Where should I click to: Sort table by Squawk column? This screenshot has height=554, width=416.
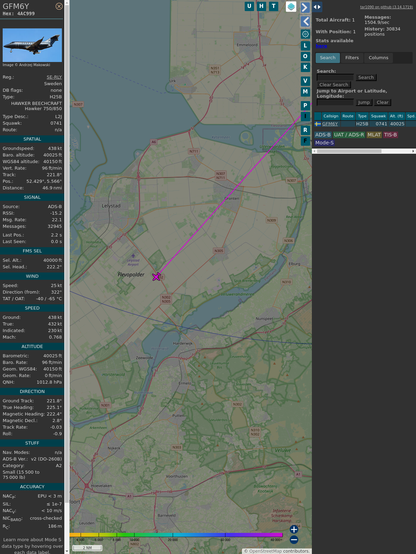378,116
